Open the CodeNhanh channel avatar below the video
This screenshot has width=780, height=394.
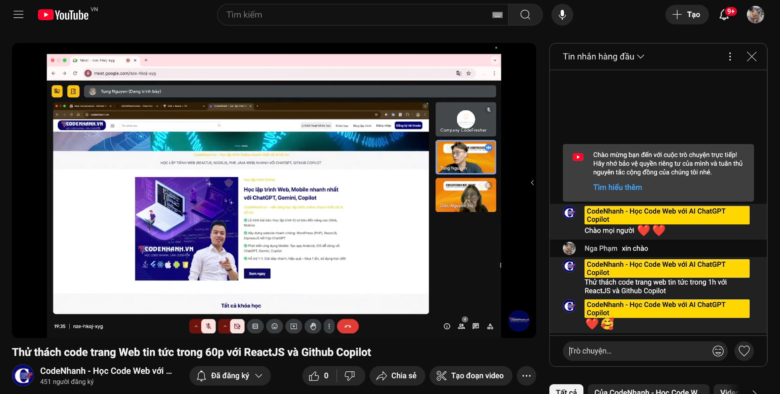pyautogui.click(x=22, y=376)
